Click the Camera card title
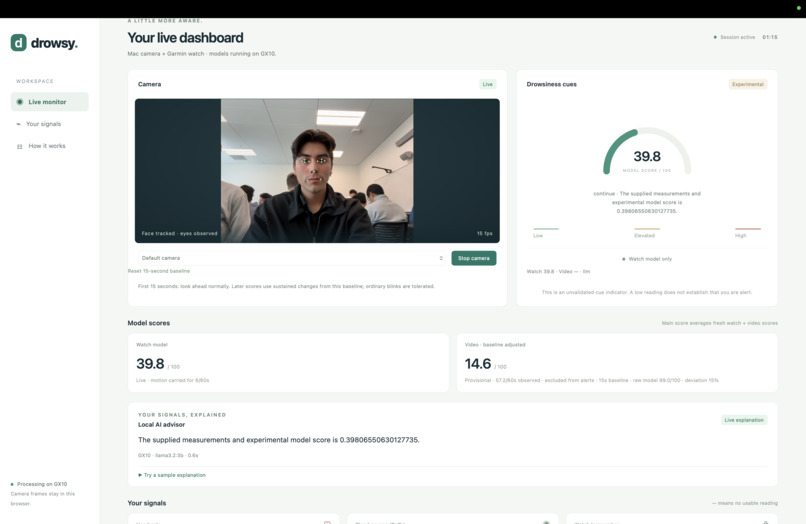The image size is (806, 524). [x=150, y=84]
